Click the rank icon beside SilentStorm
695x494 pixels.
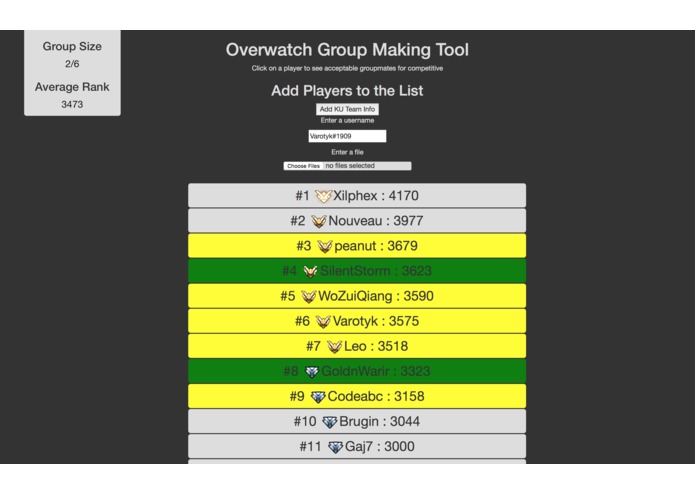(310, 271)
